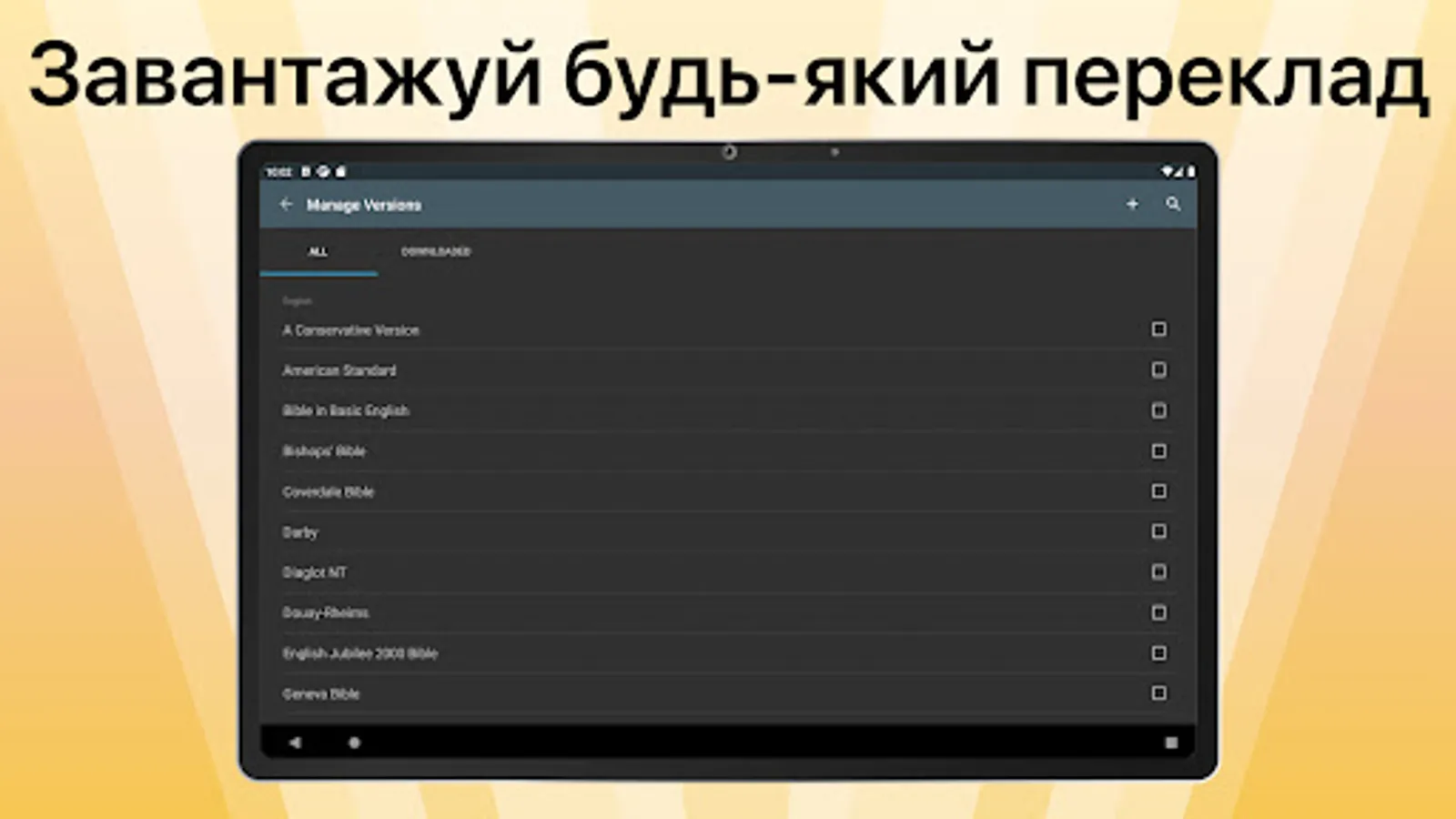Select the Diaglot NT entry
This screenshot has width=1456, height=819.
[728, 572]
